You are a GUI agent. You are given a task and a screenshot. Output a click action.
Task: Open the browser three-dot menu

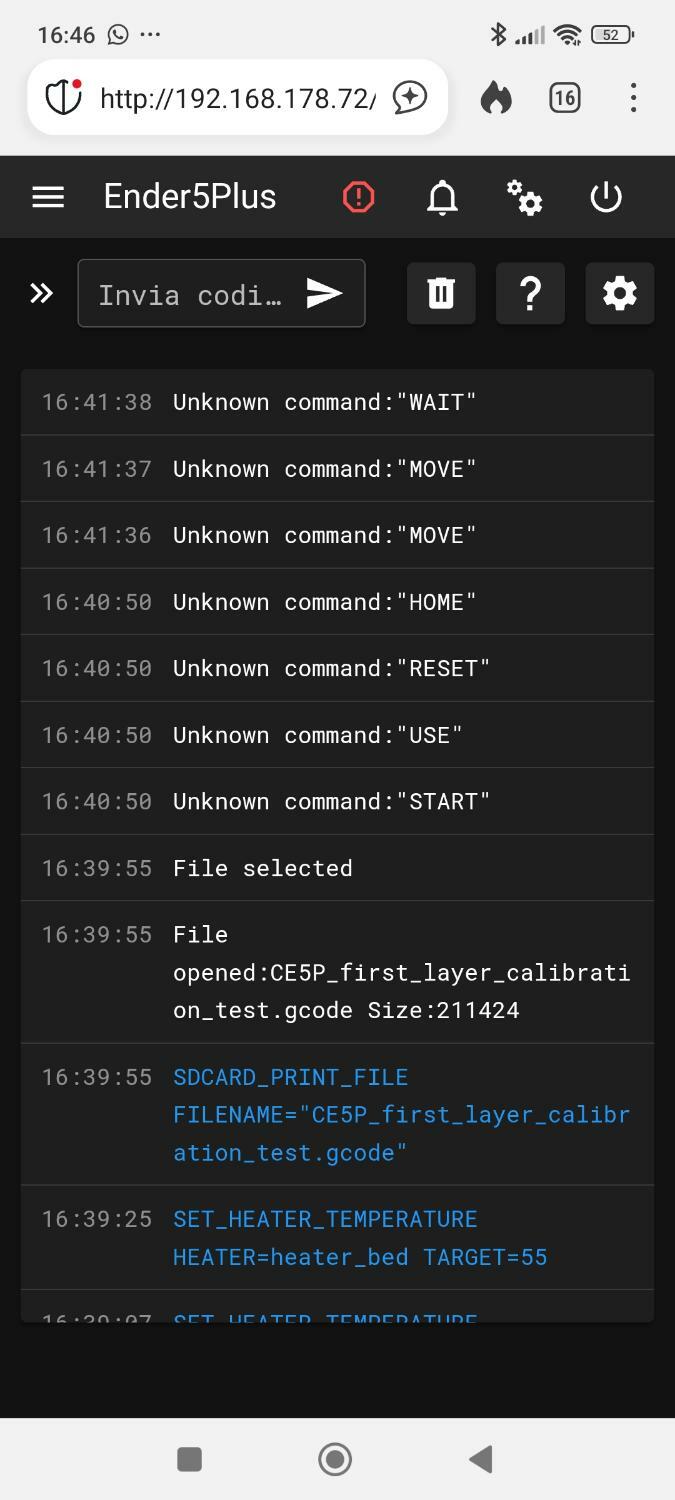[633, 98]
